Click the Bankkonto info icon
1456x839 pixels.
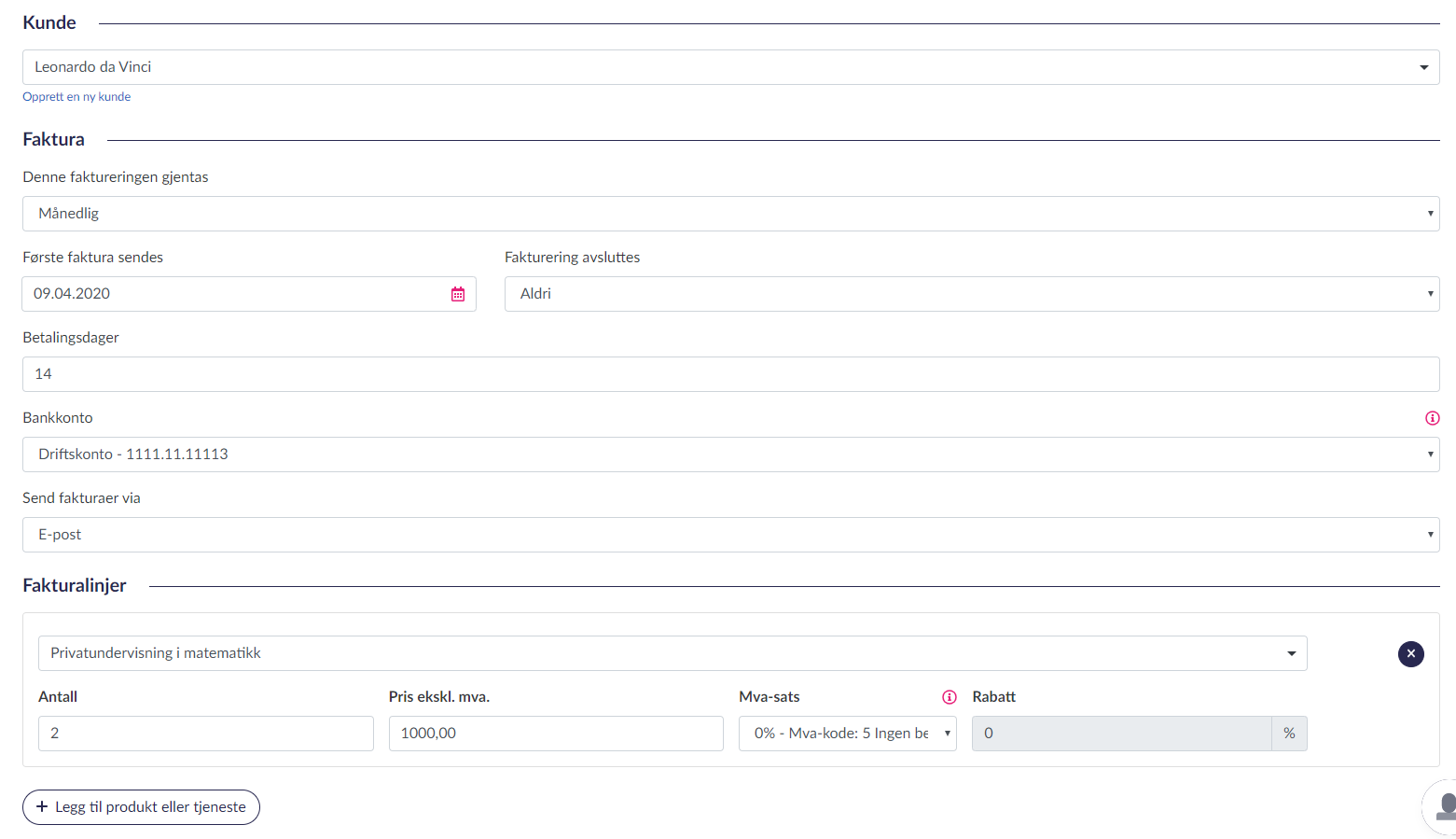1432,418
